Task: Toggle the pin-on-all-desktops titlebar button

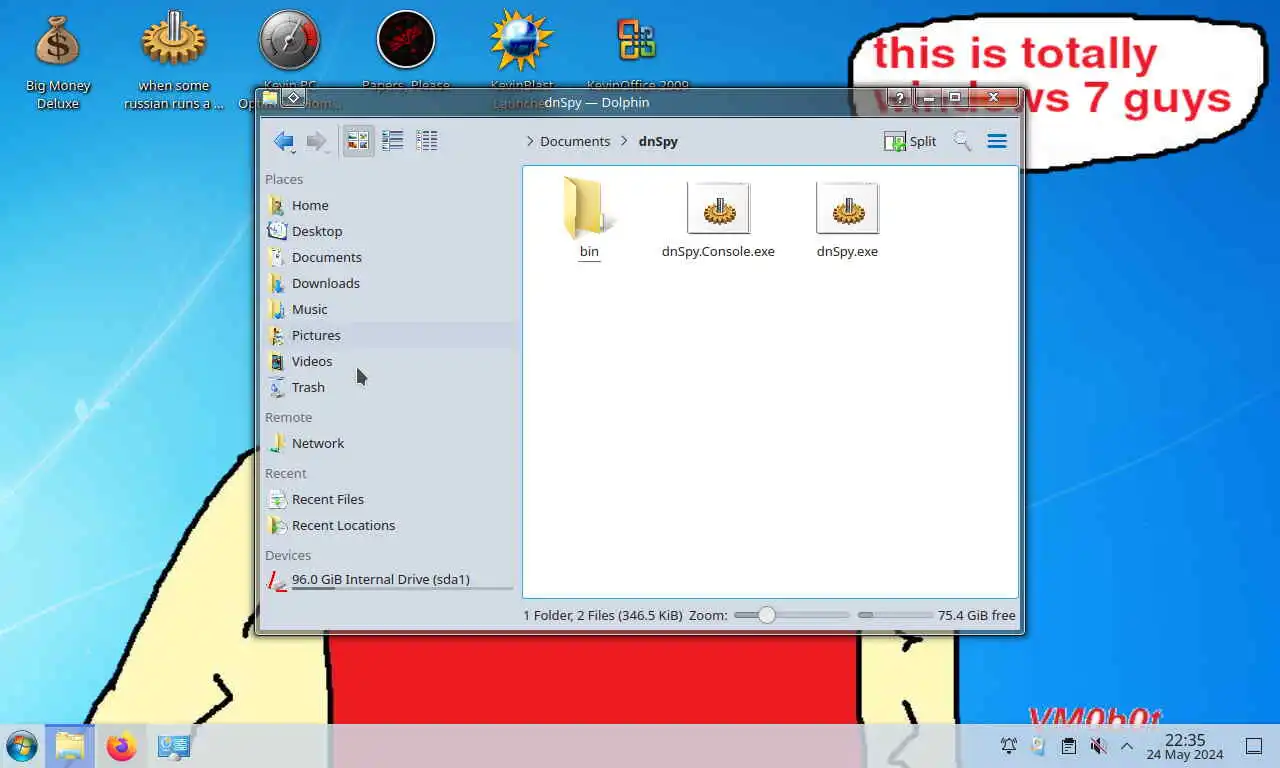Action: (x=293, y=97)
